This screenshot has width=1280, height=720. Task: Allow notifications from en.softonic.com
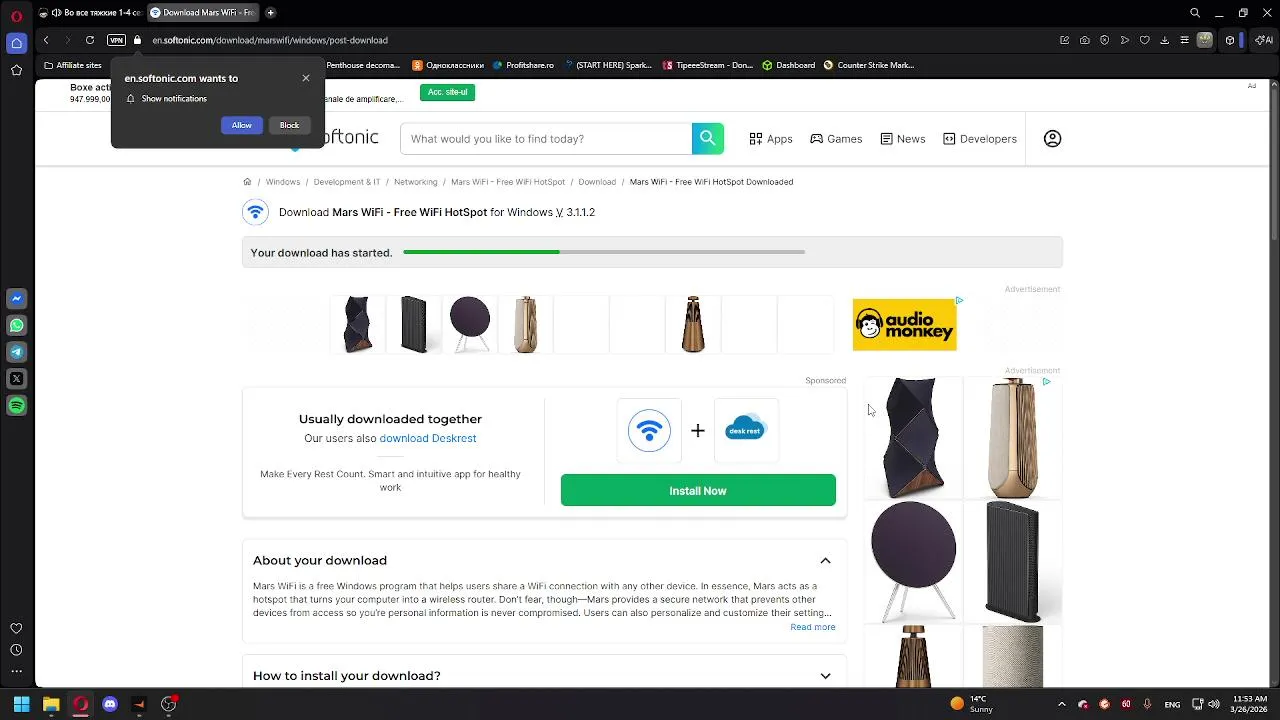(x=242, y=125)
